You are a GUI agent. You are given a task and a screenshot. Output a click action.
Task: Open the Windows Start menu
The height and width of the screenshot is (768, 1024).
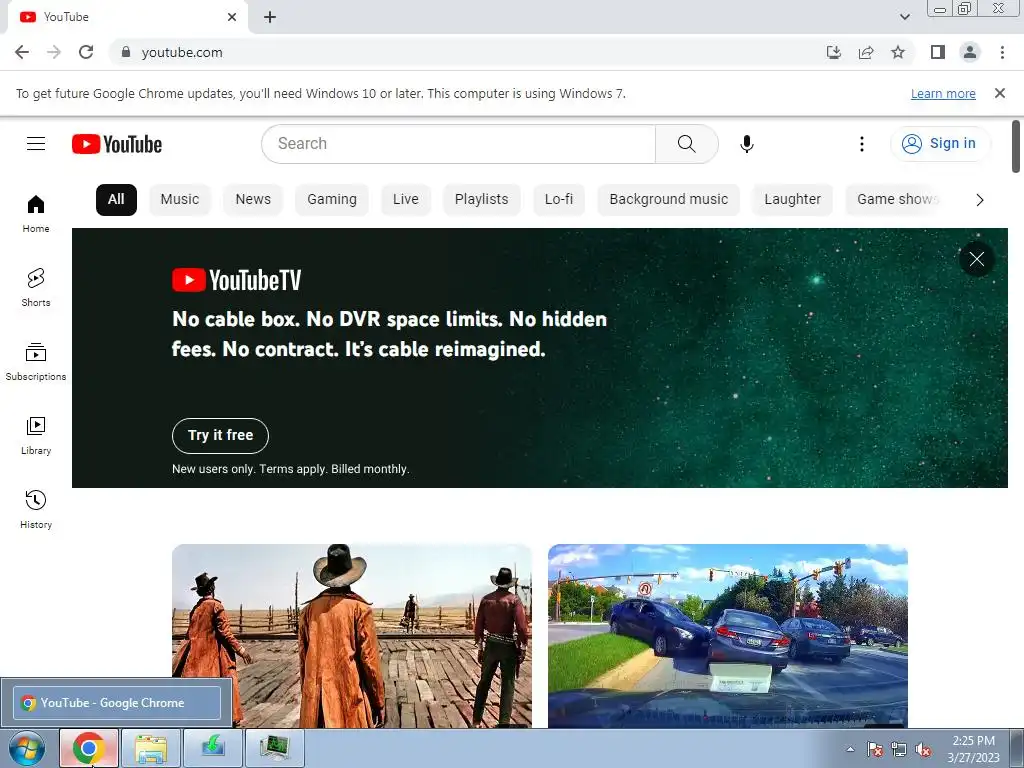point(27,748)
